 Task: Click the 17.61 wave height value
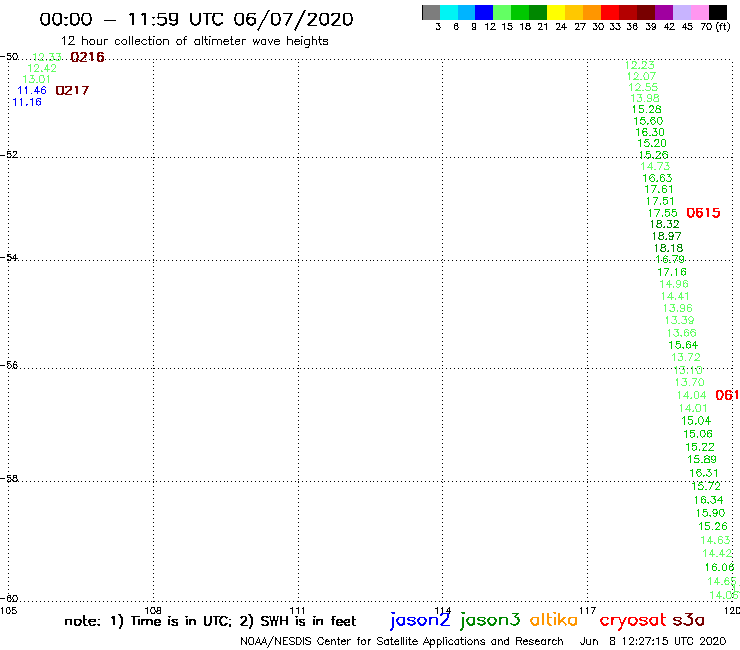click(x=659, y=189)
